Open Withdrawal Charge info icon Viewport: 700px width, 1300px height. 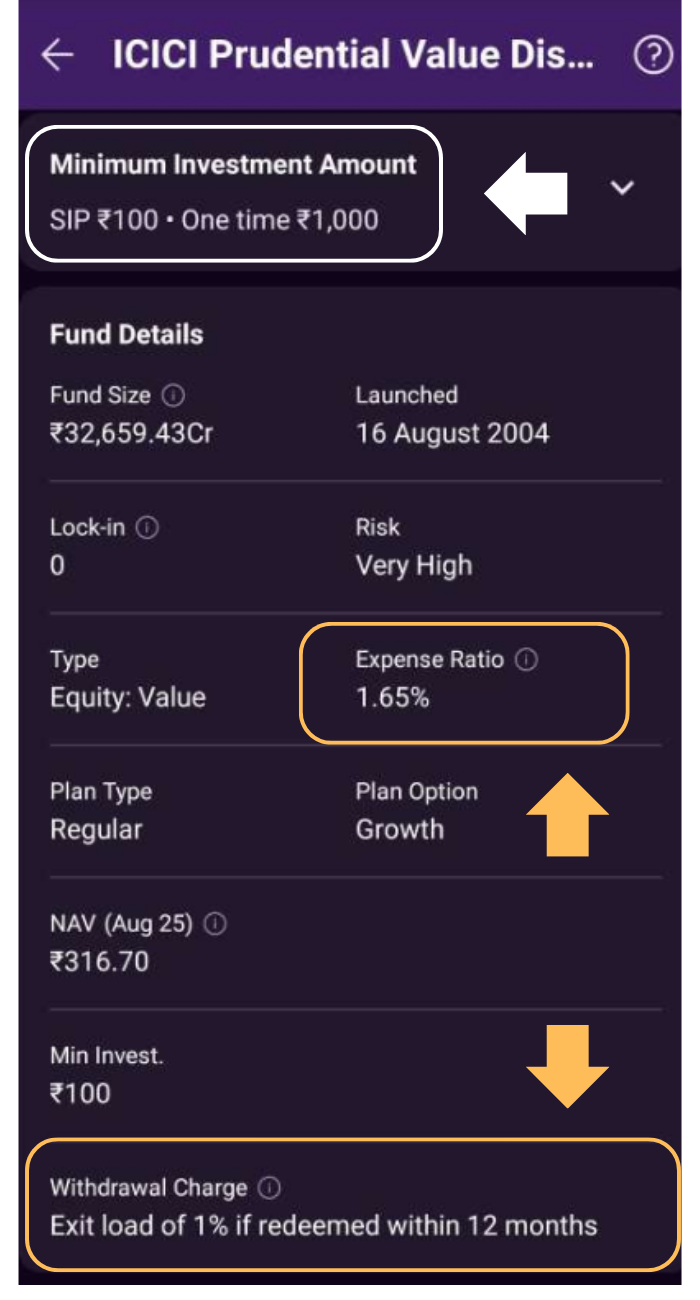[269, 1188]
